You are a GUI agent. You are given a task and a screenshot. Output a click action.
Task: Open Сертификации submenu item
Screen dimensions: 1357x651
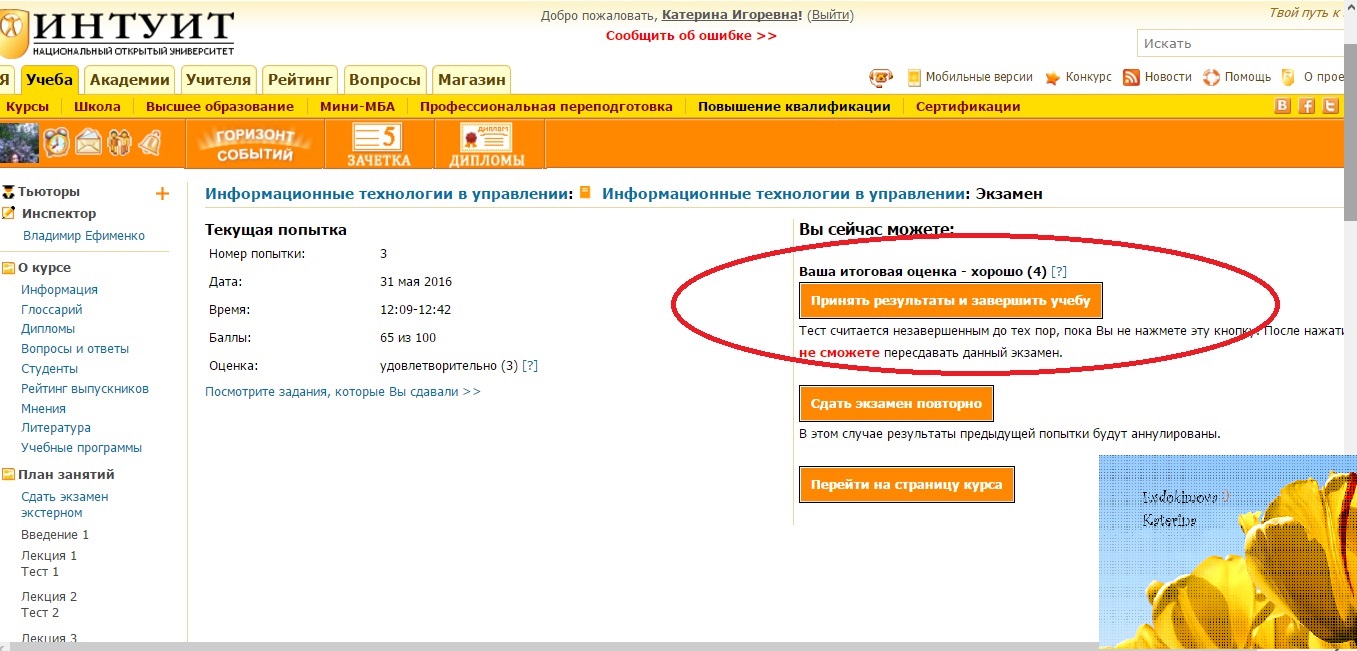coord(968,107)
